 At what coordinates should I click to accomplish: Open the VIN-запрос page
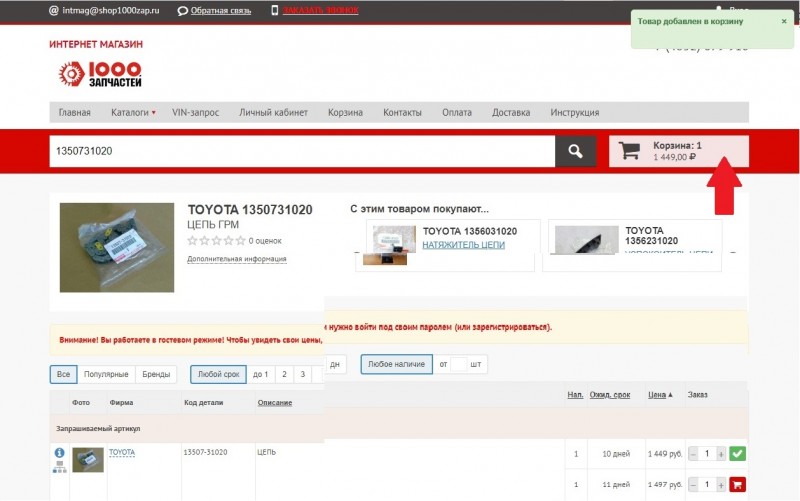tap(195, 112)
